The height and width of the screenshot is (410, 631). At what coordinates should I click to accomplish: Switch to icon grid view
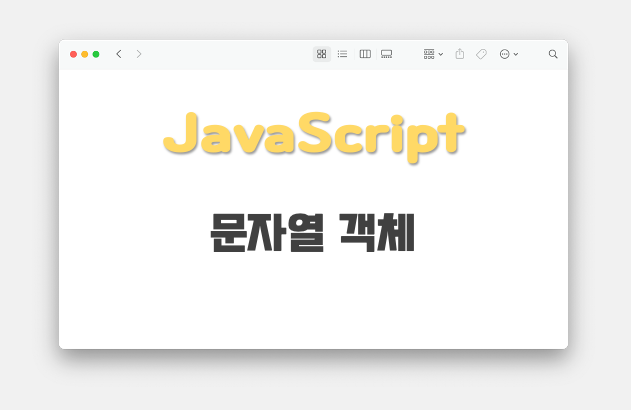tap(322, 54)
